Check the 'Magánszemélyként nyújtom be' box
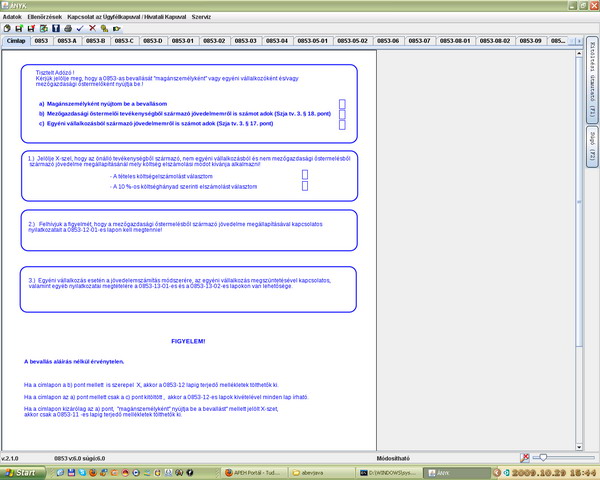 click(343, 104)
